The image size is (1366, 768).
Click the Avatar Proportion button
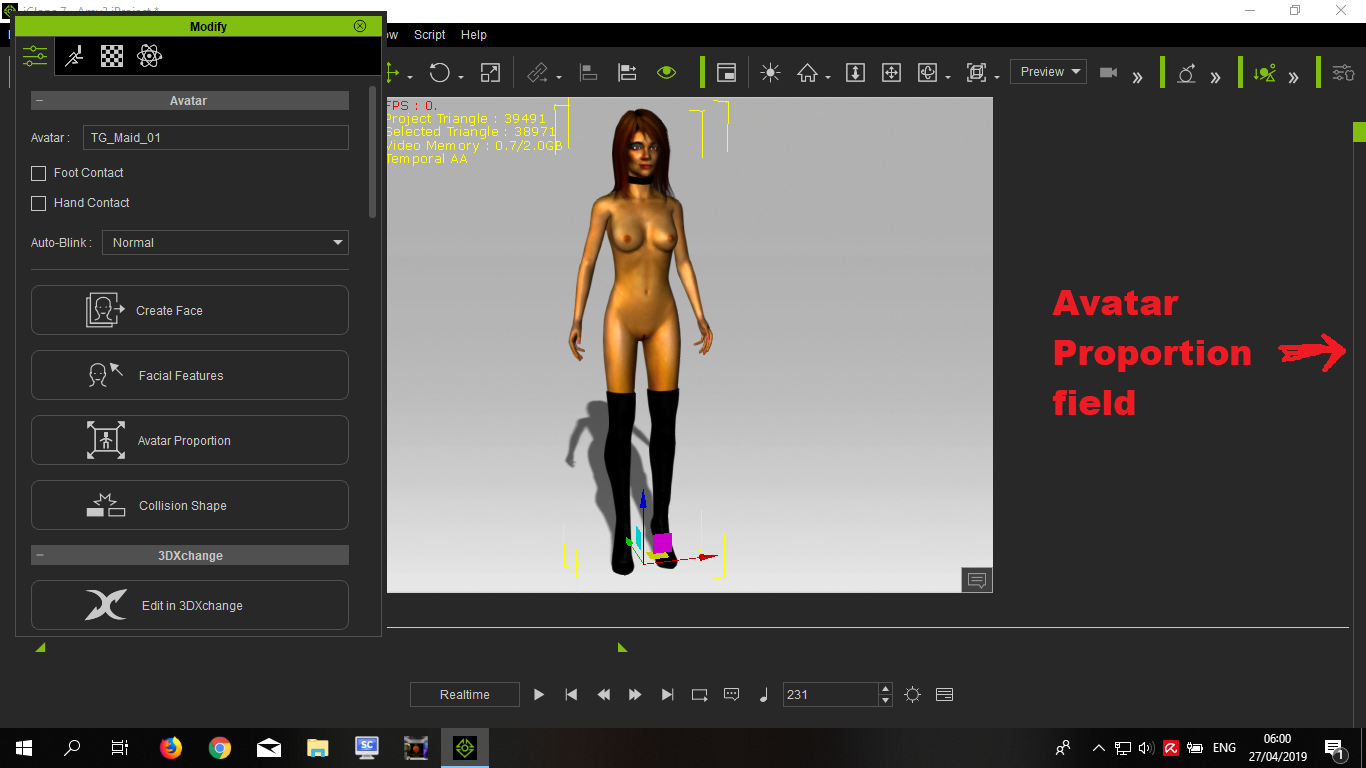(x=190, y=440)
